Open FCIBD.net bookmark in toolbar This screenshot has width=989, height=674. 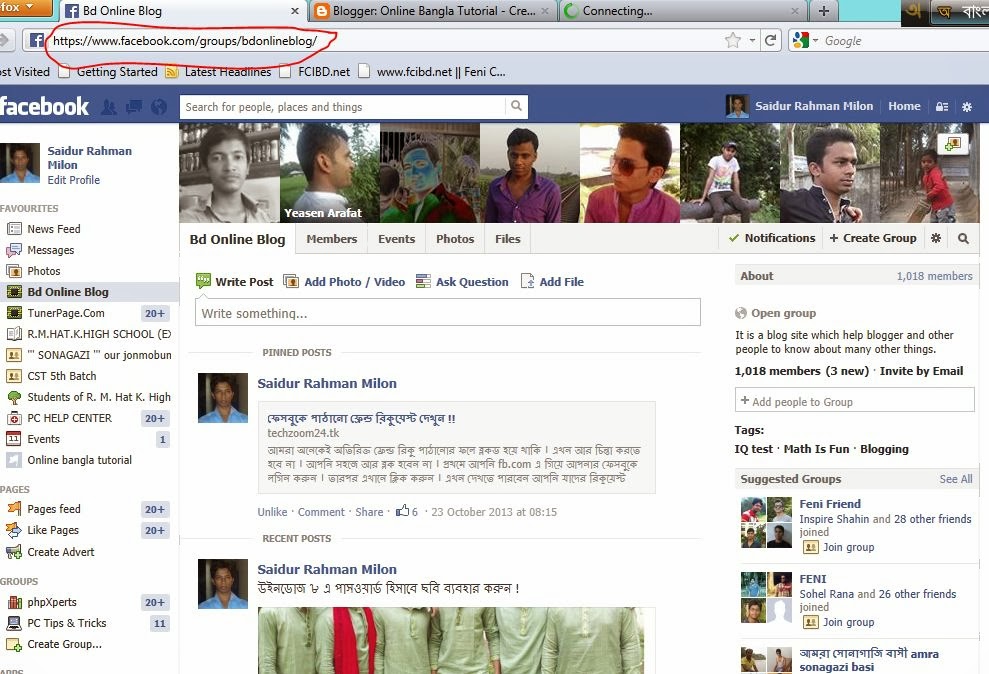click(316, 72)
